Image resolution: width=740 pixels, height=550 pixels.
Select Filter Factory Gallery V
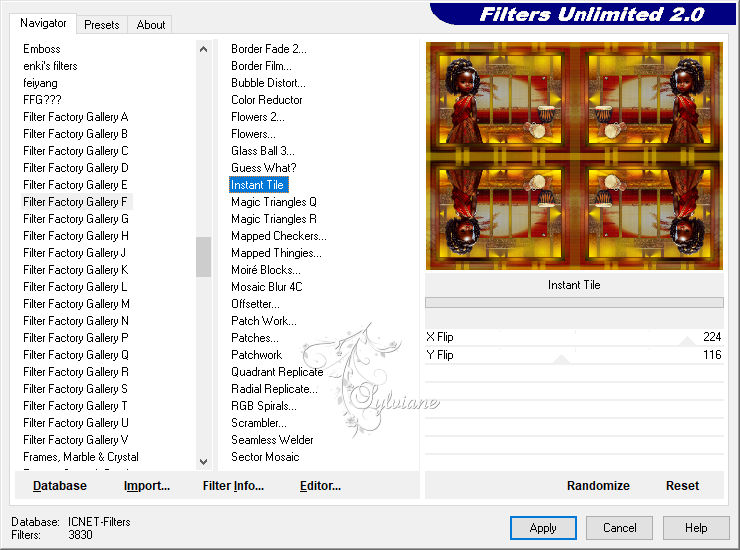coord(76,440)
